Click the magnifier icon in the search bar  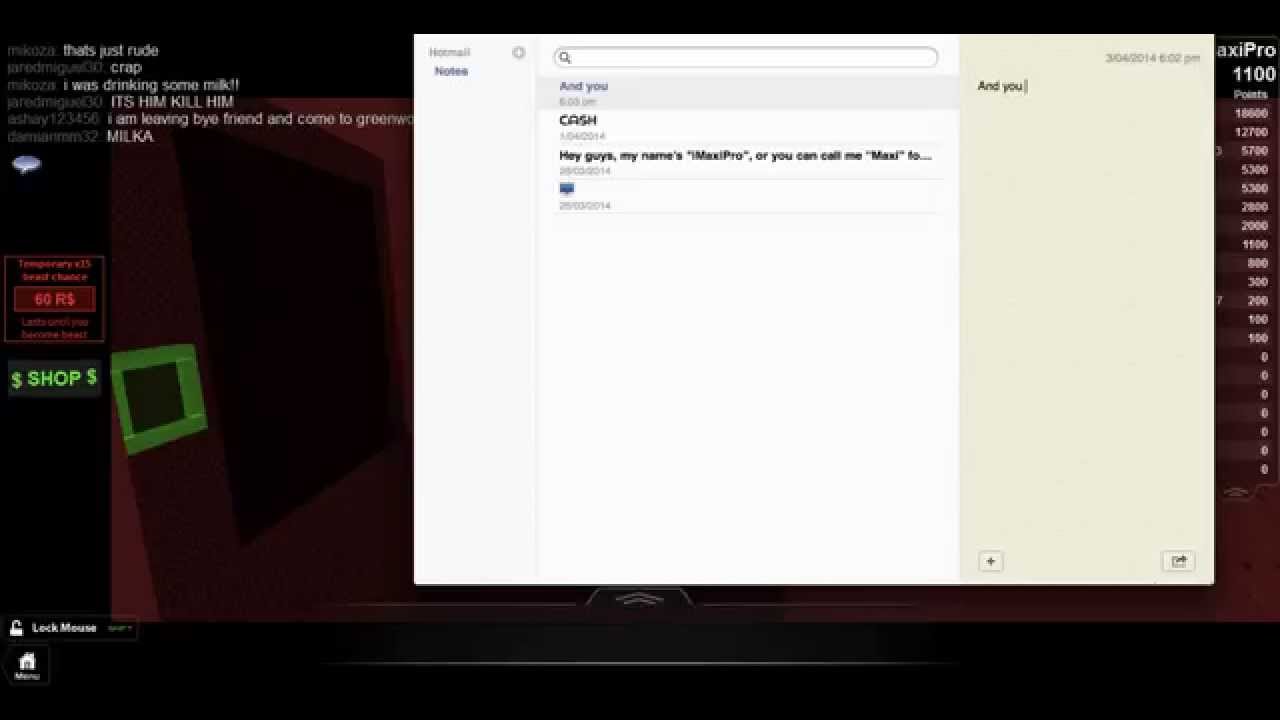[565, 58]
